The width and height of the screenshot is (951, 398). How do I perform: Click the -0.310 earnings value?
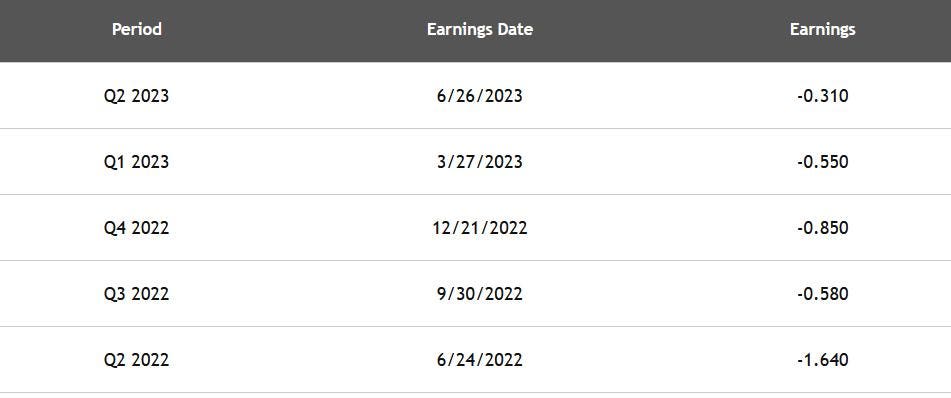pyautogui.click(x=822, y=96)
